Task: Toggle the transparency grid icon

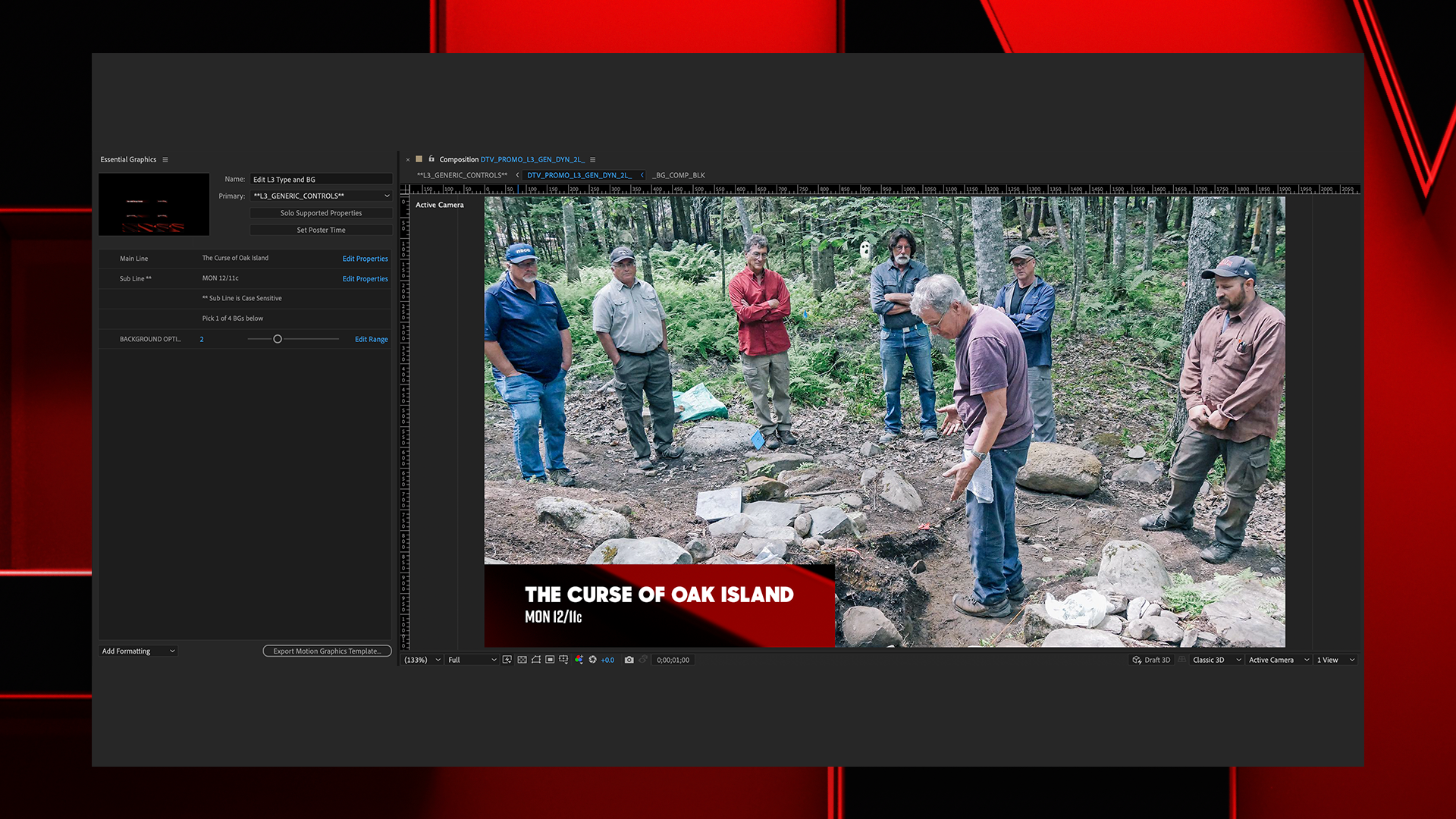Action: [522, 660]
